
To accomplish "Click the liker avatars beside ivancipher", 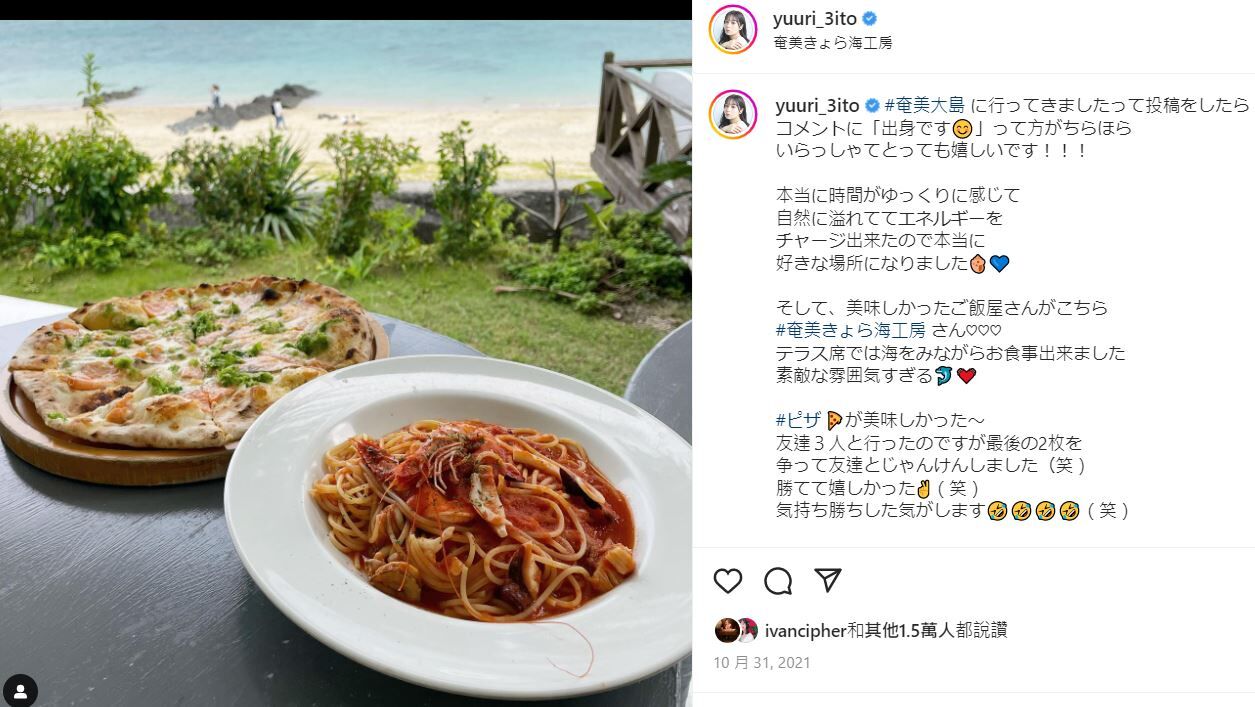I will click(x=736, y=630).
